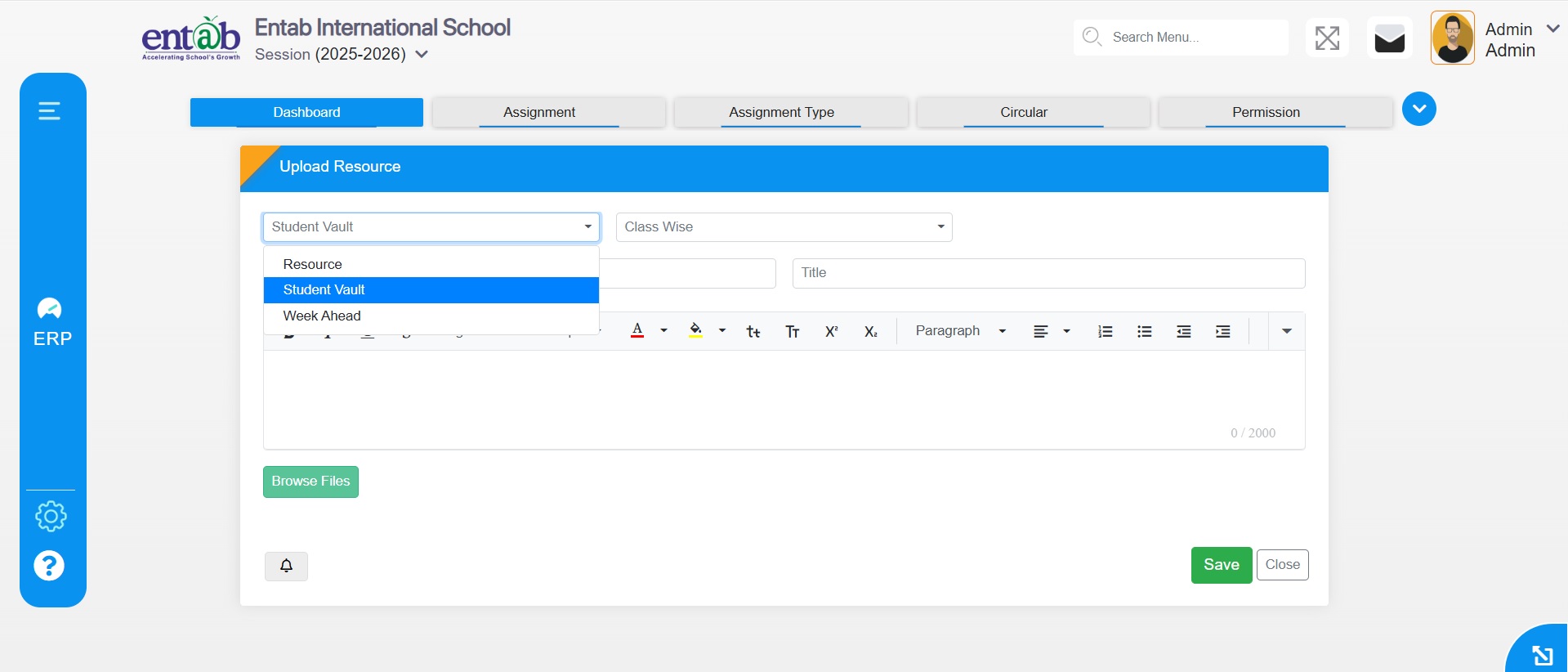Open the mail envelope icon
This screenshot has height=672, width=1568.
pyautogui.click(x=1389, y=38)
